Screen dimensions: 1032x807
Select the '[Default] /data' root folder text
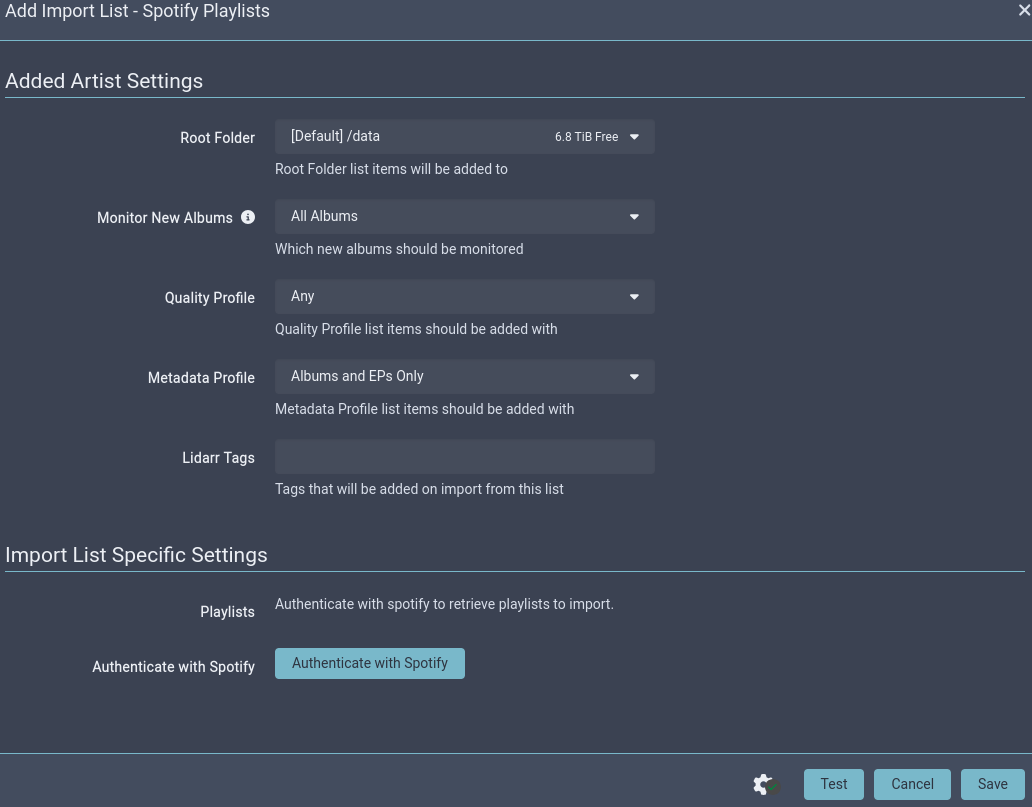tap(335, 136)
